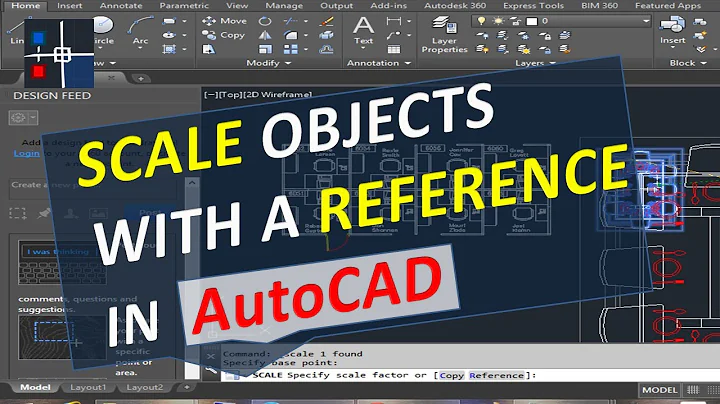Screen dimensions: 720x404
Task: Select the Fillet tool icon
Action: click(290, 35)
